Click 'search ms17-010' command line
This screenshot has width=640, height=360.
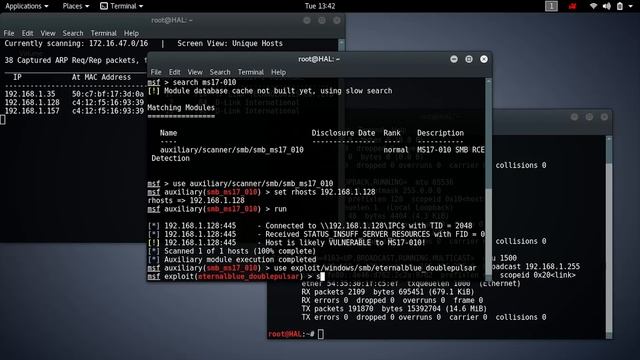coord(204,82)
